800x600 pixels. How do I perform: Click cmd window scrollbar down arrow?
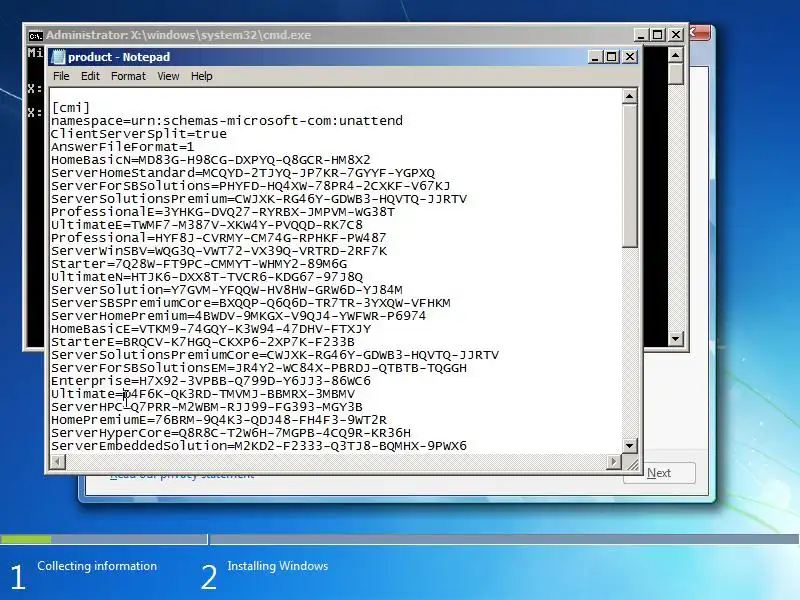point(676,338)
